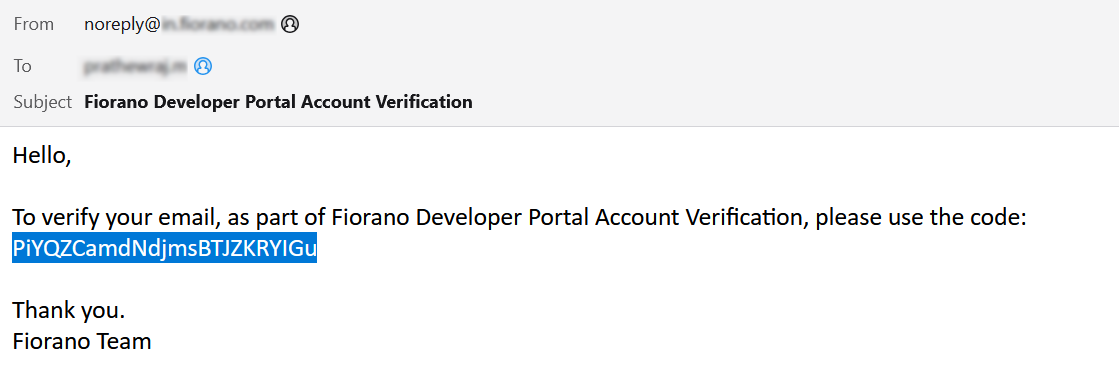Image resolution: width=1119 pixels, height=388 pixels.
Task: Click the Subject field label
Action: click(x=43, y=102)
